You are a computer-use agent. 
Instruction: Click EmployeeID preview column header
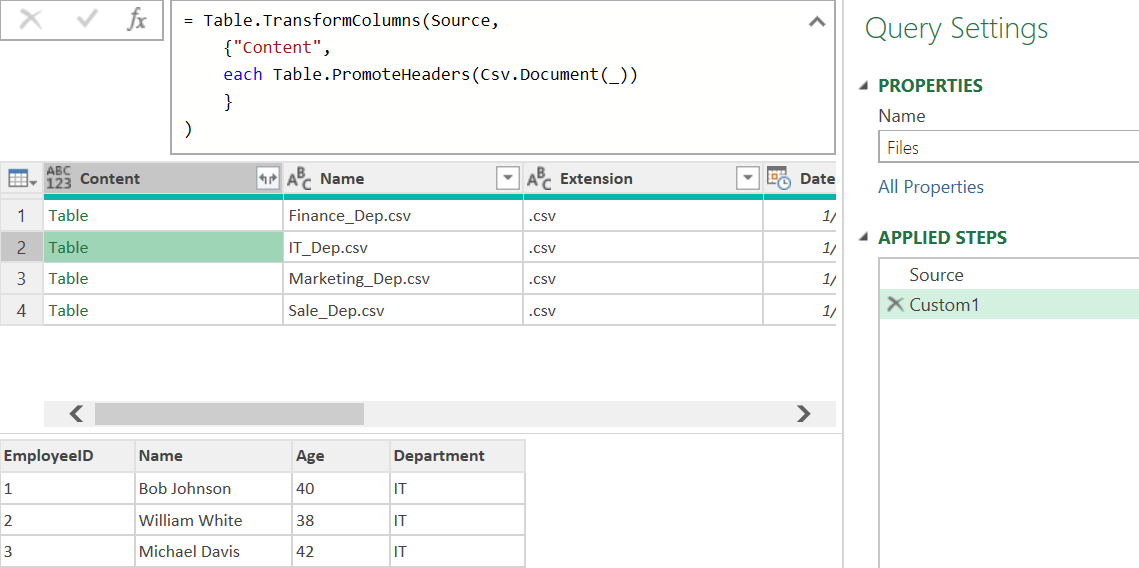[x=68, y=455]
